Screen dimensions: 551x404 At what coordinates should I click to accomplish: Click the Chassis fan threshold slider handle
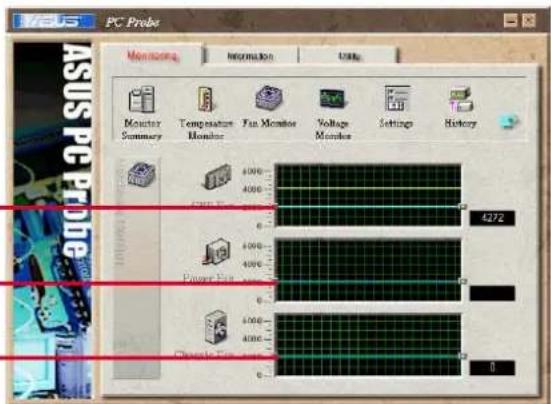click(x=464, y=356)
